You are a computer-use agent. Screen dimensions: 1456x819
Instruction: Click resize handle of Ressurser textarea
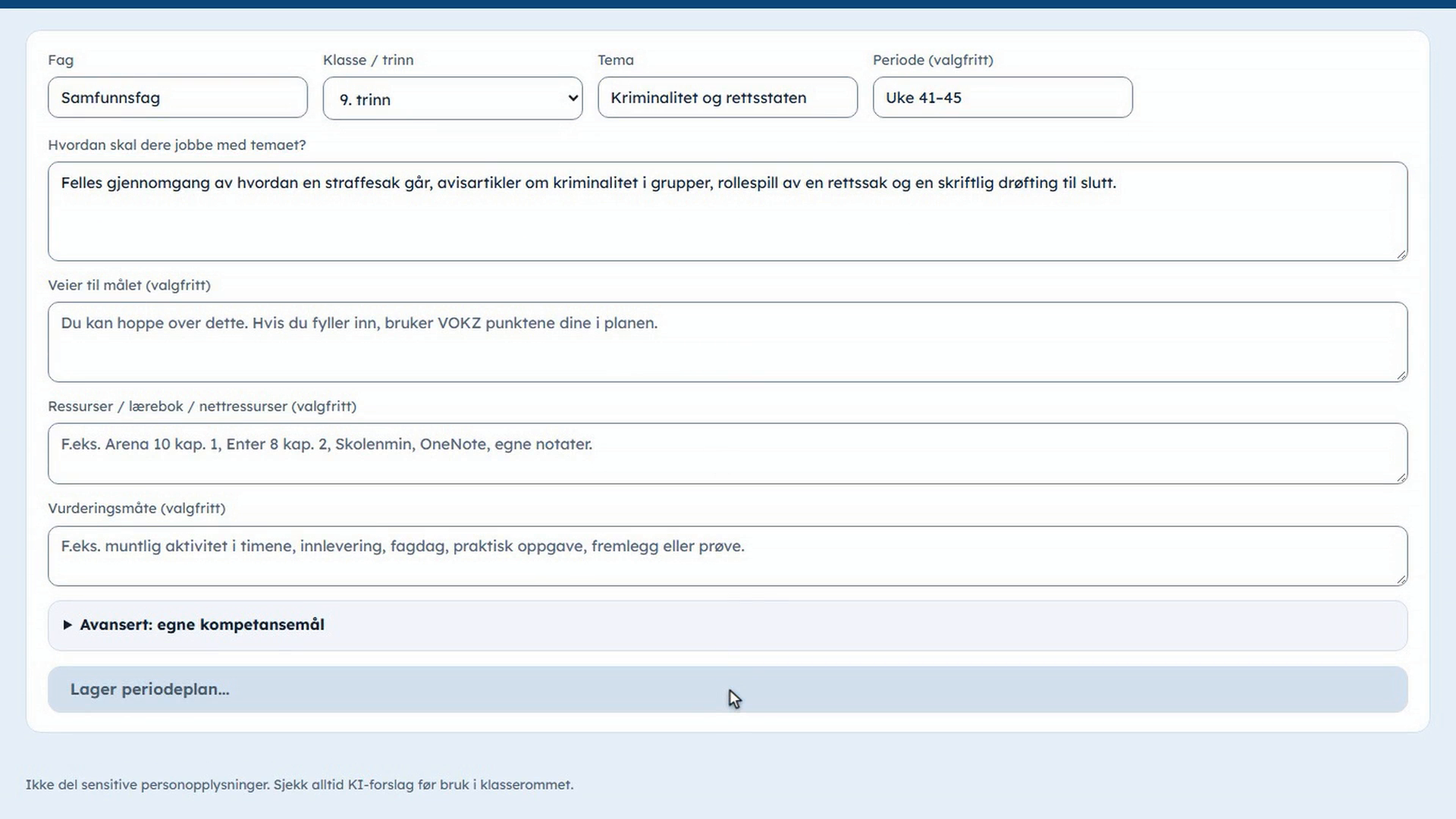click(x=1401, y=477)
